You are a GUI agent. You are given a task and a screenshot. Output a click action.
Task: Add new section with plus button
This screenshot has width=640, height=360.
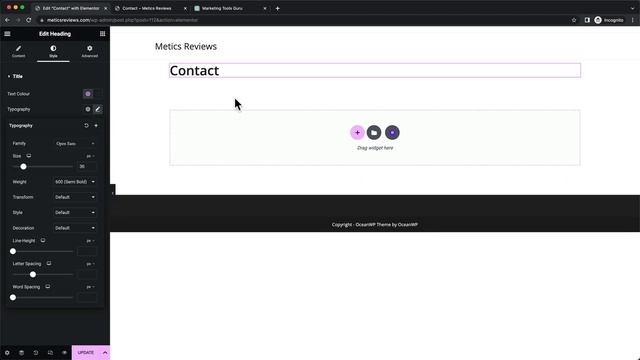[357, 133]
